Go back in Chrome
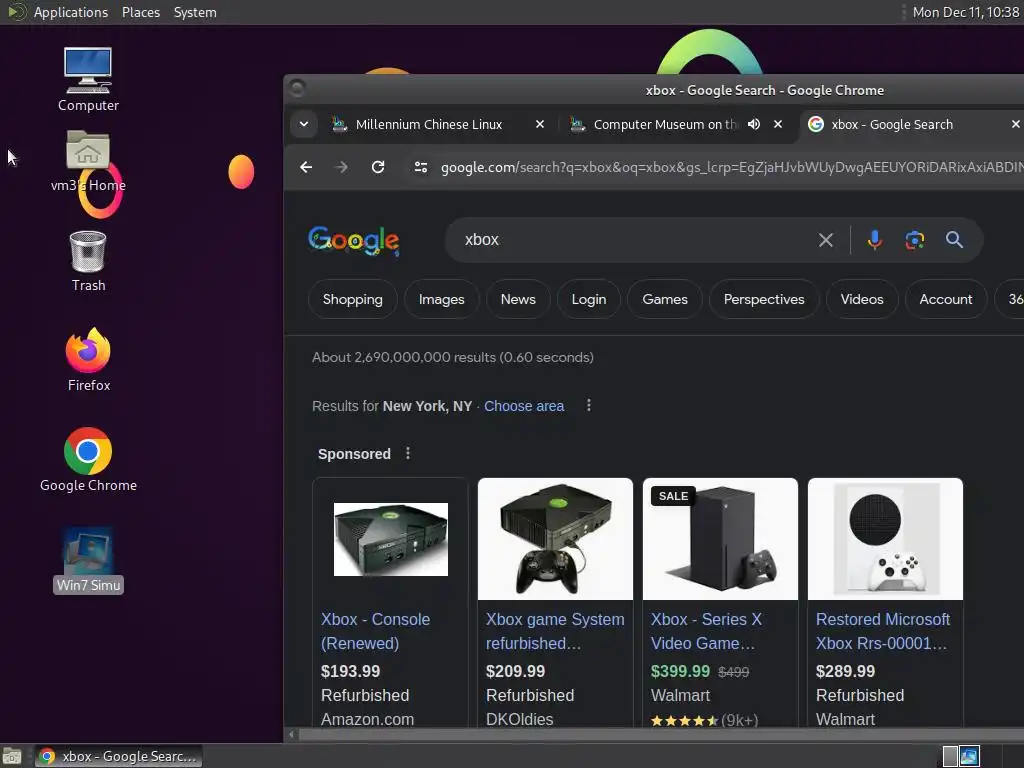The image size is (1024, 768). point(306,167)
